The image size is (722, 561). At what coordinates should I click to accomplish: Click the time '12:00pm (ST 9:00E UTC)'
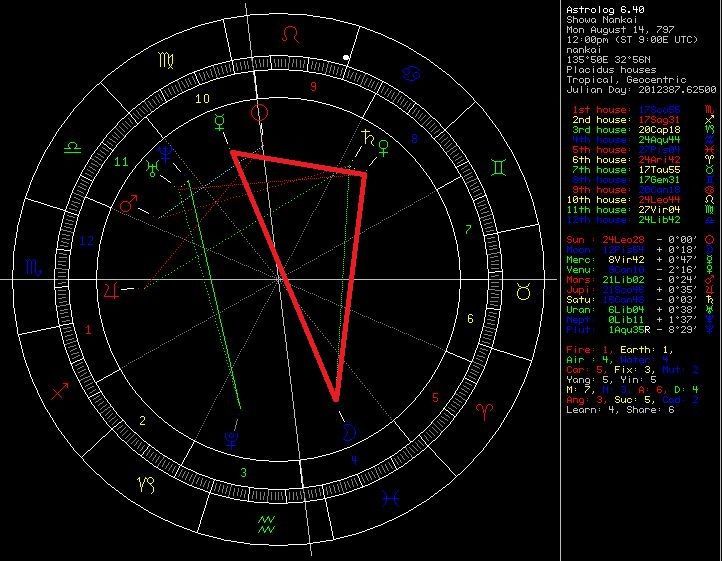tap(632, 40)
